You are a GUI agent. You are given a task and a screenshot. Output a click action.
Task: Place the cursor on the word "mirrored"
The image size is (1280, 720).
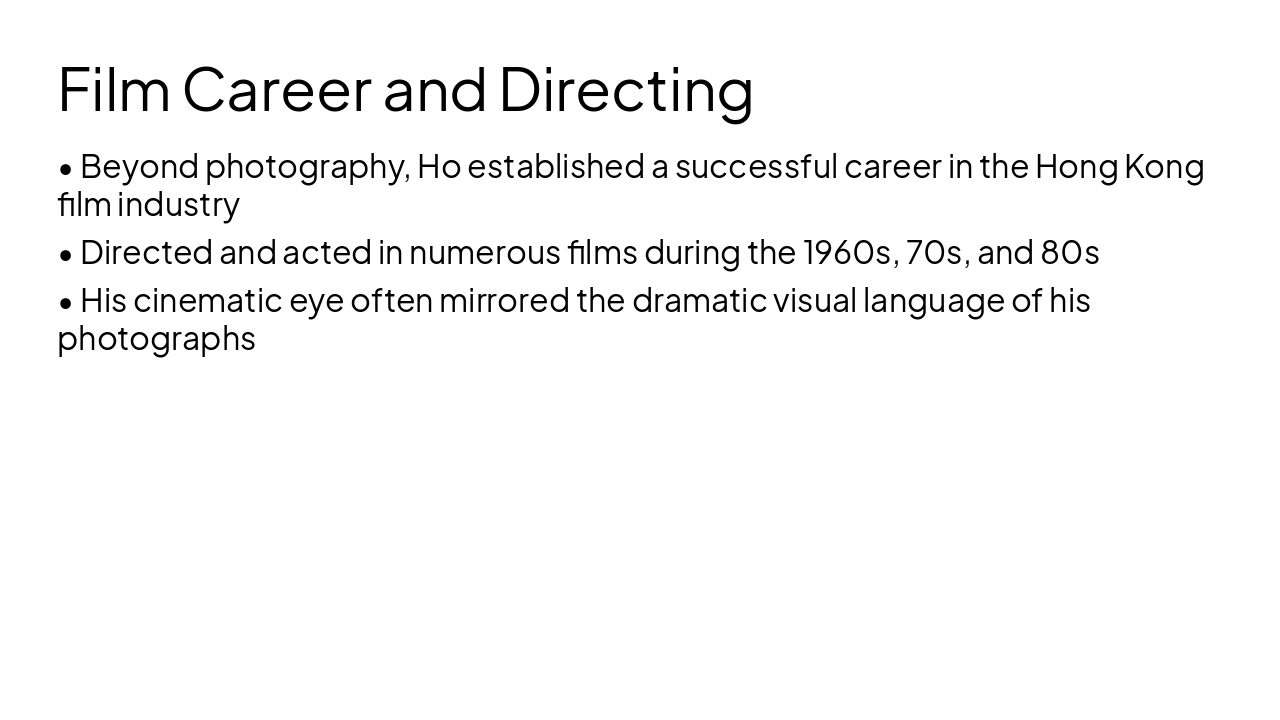pyautogui.click(x=503, y=300)
